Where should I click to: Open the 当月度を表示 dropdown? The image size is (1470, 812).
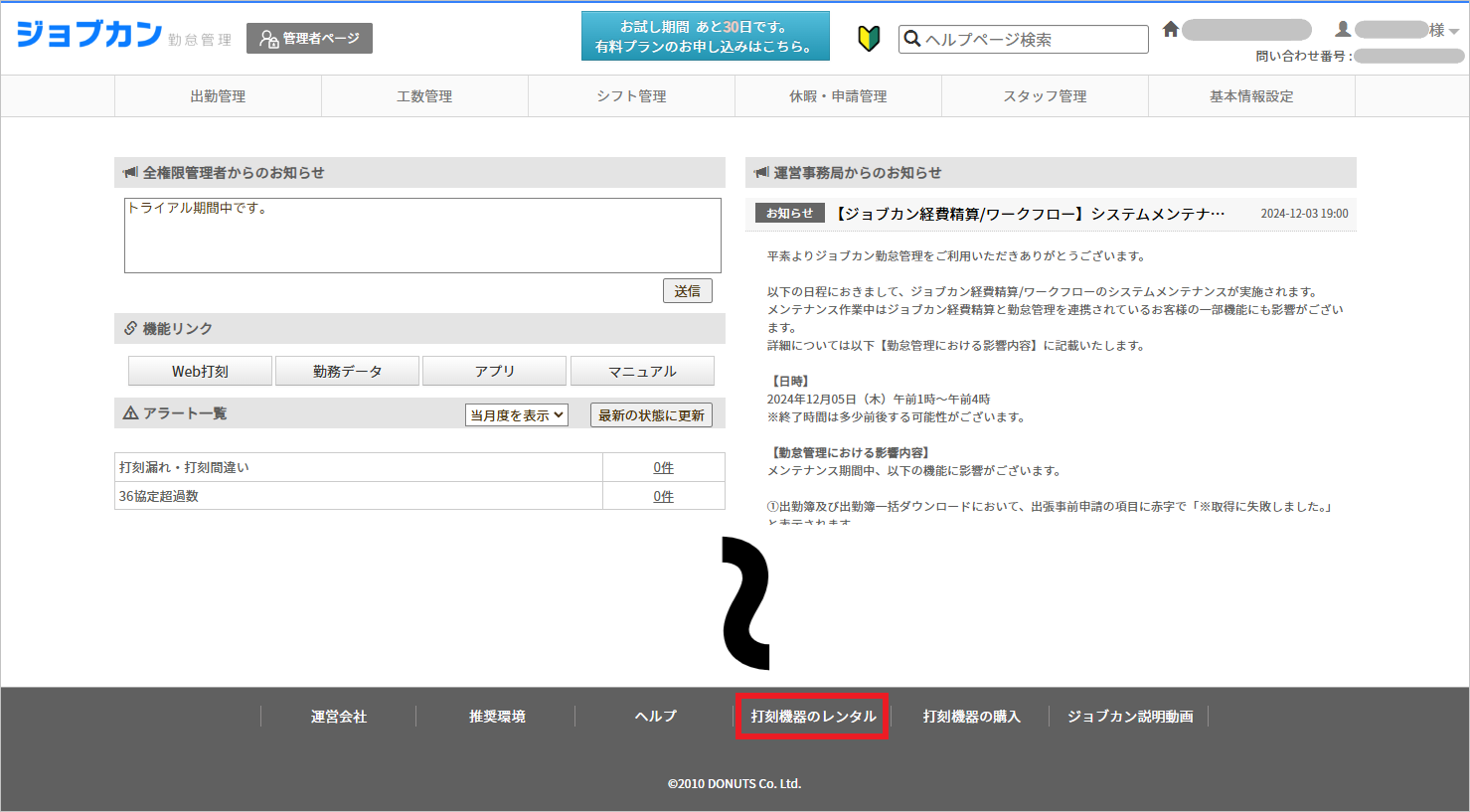click(516, 415)
